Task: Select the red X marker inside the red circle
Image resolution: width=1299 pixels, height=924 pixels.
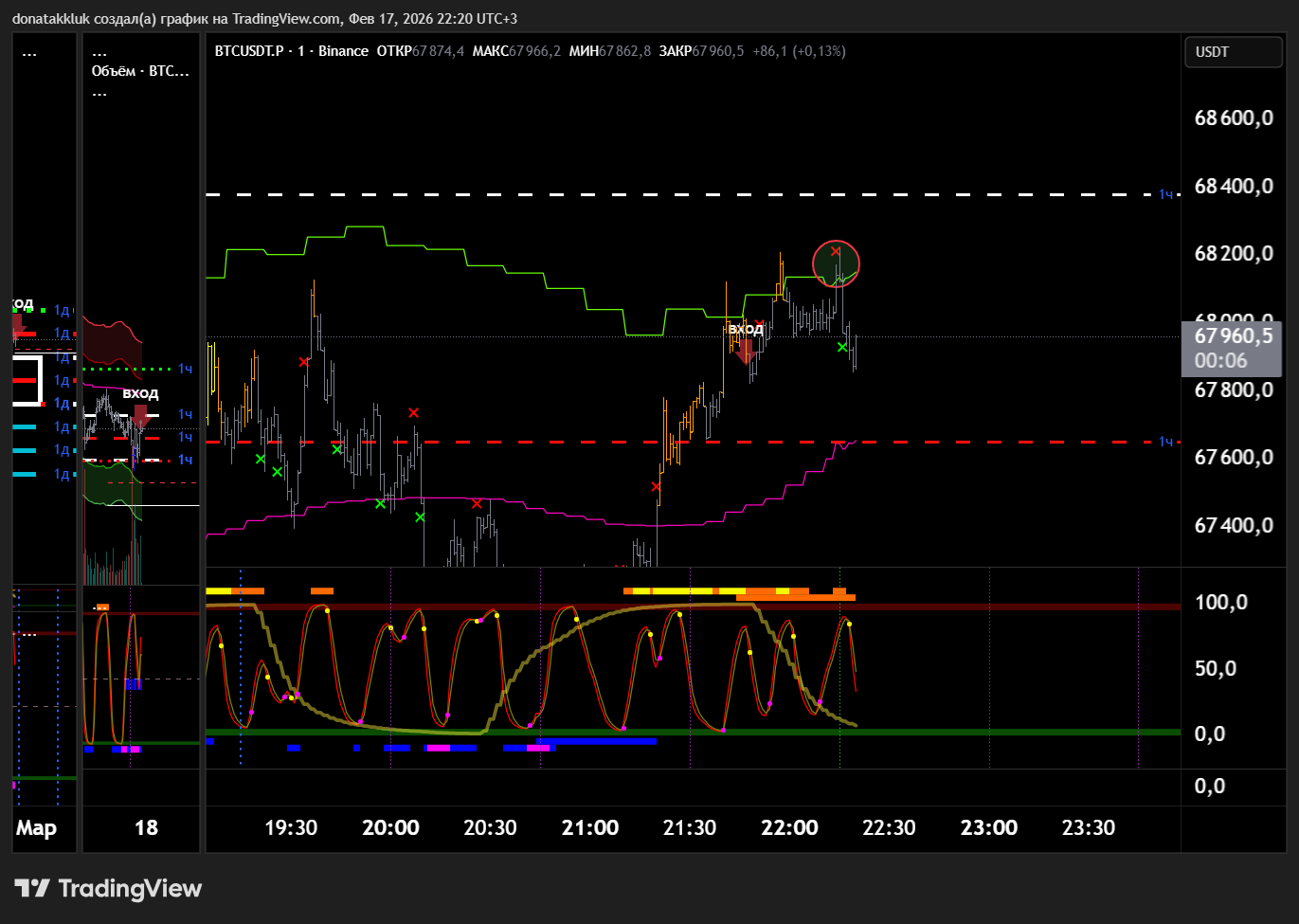Action: (836, 251)
